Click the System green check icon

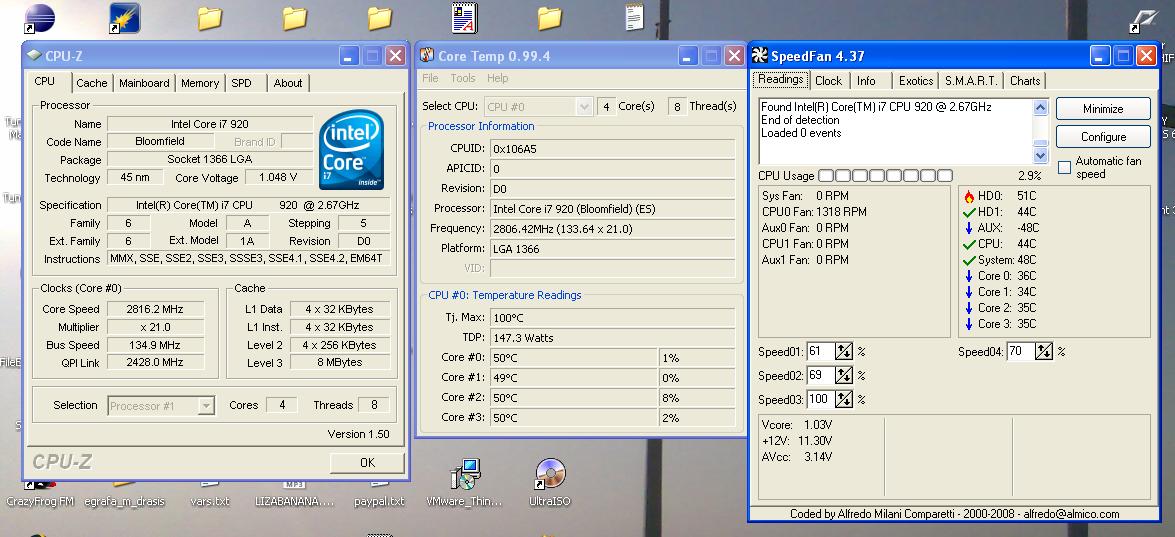pos(969,260)
